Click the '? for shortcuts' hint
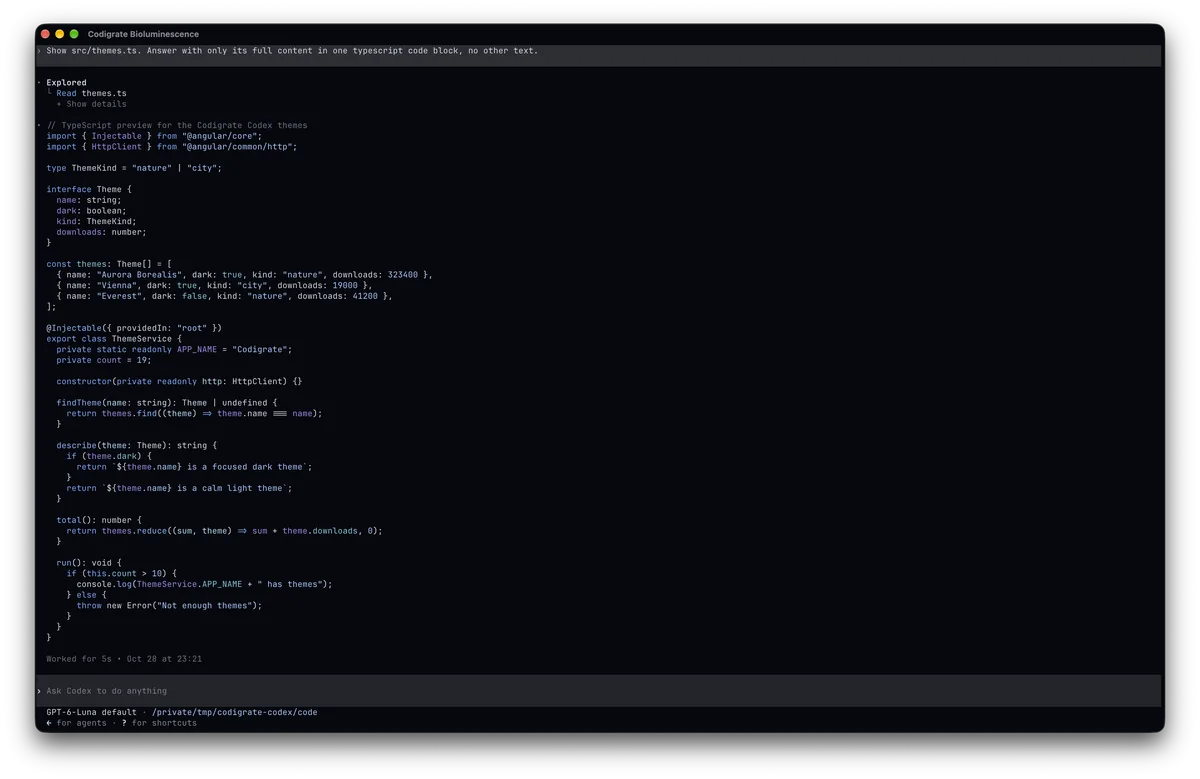 (x=159, y=723)
